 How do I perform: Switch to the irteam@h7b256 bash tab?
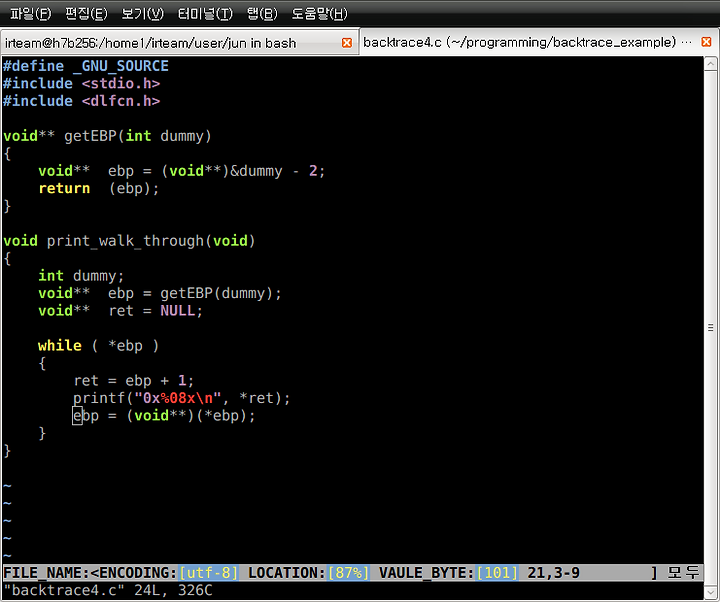pos(179,43)
